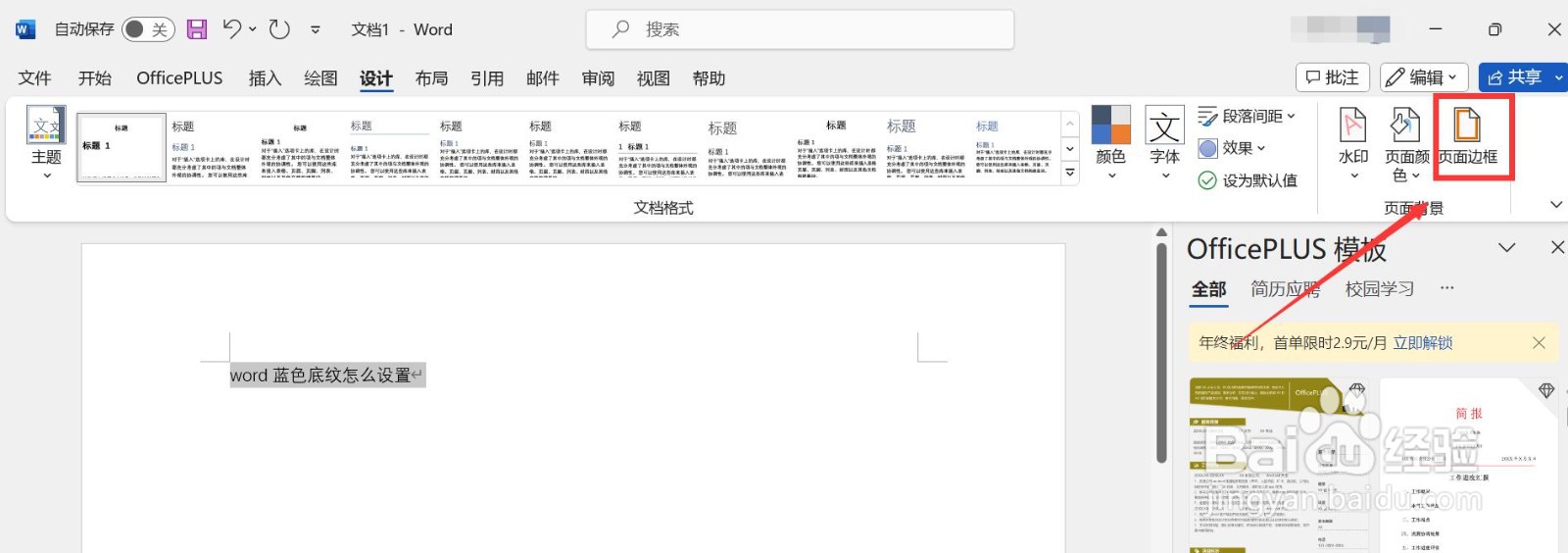Image resolution: width=1568 pixels, height=553 pixels.
Task: Open OfficePLUS pane options chevron
Action: coord(1507,248)
